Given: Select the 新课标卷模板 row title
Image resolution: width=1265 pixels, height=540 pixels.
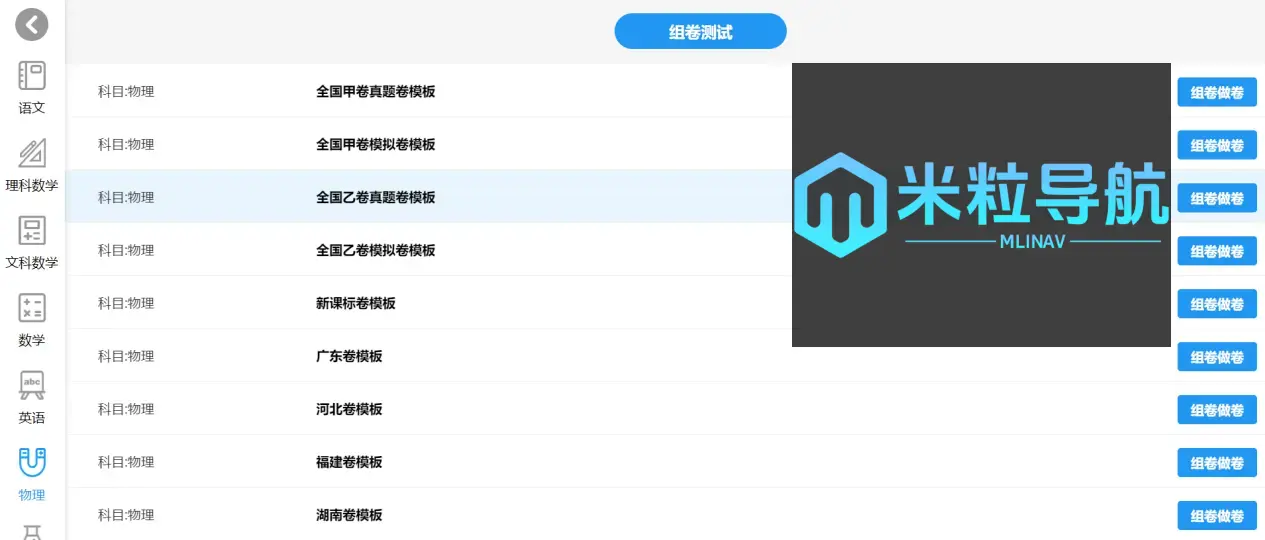Looking at the screenshot, I should pyautogui.click(x=356, y=303).
